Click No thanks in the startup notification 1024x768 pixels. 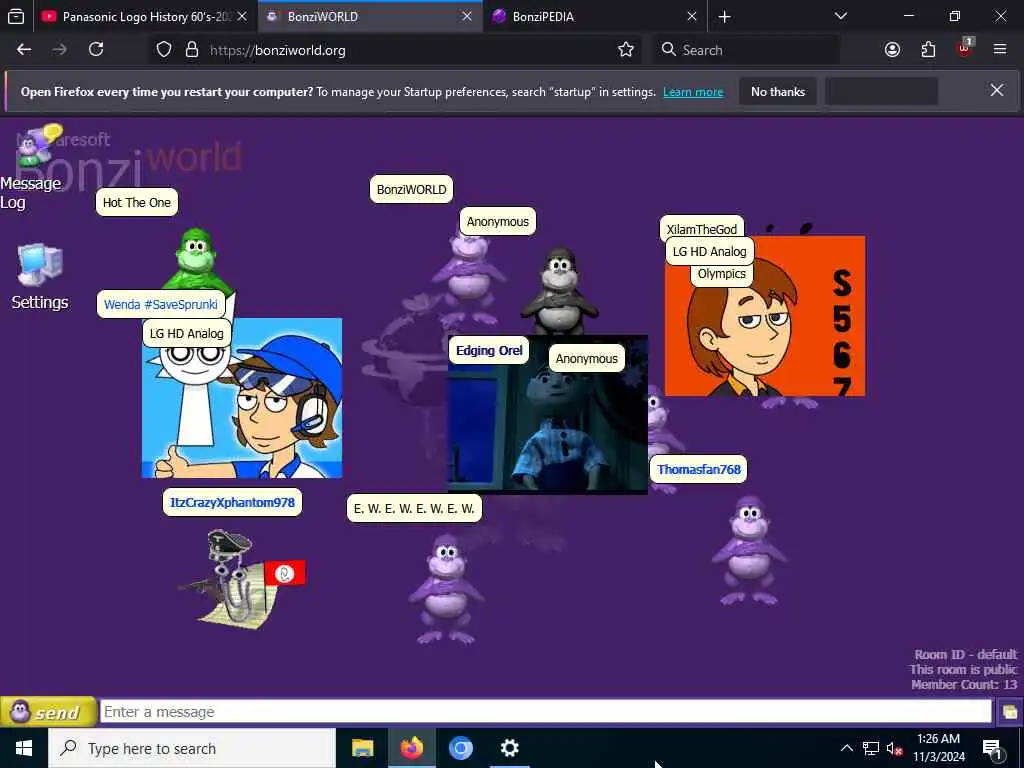(x=778, y=92)
